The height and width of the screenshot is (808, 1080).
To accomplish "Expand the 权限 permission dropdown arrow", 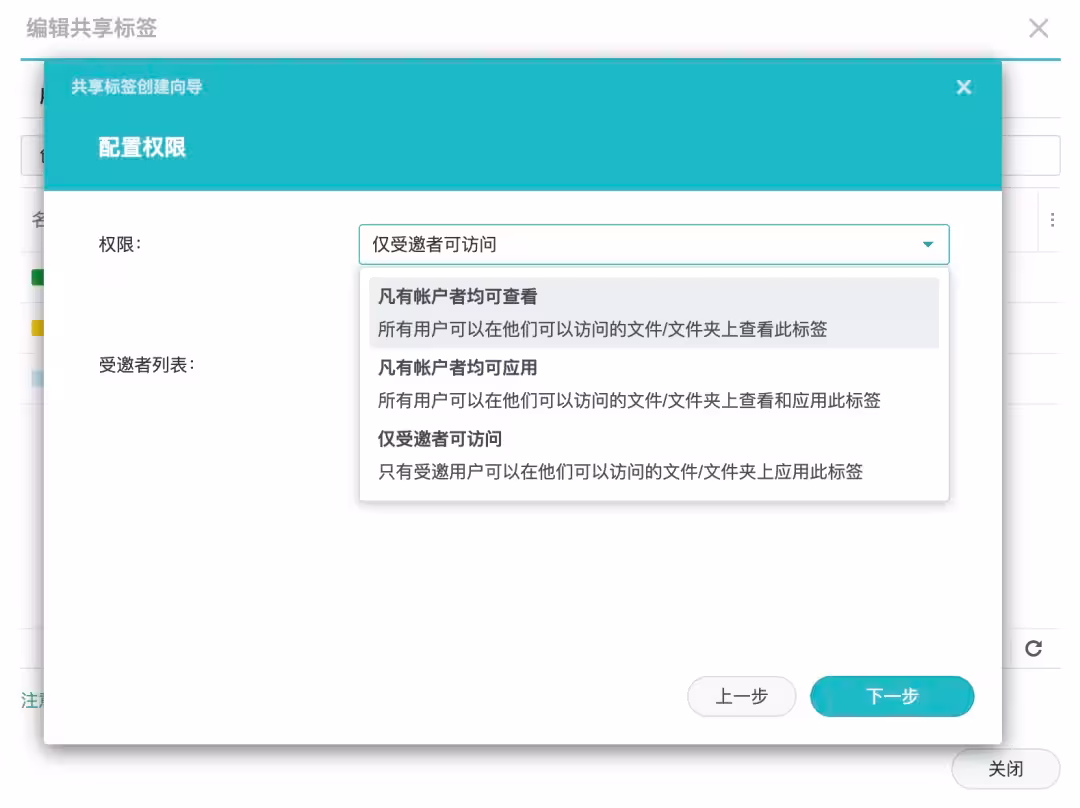I will (x=930, y=244).
